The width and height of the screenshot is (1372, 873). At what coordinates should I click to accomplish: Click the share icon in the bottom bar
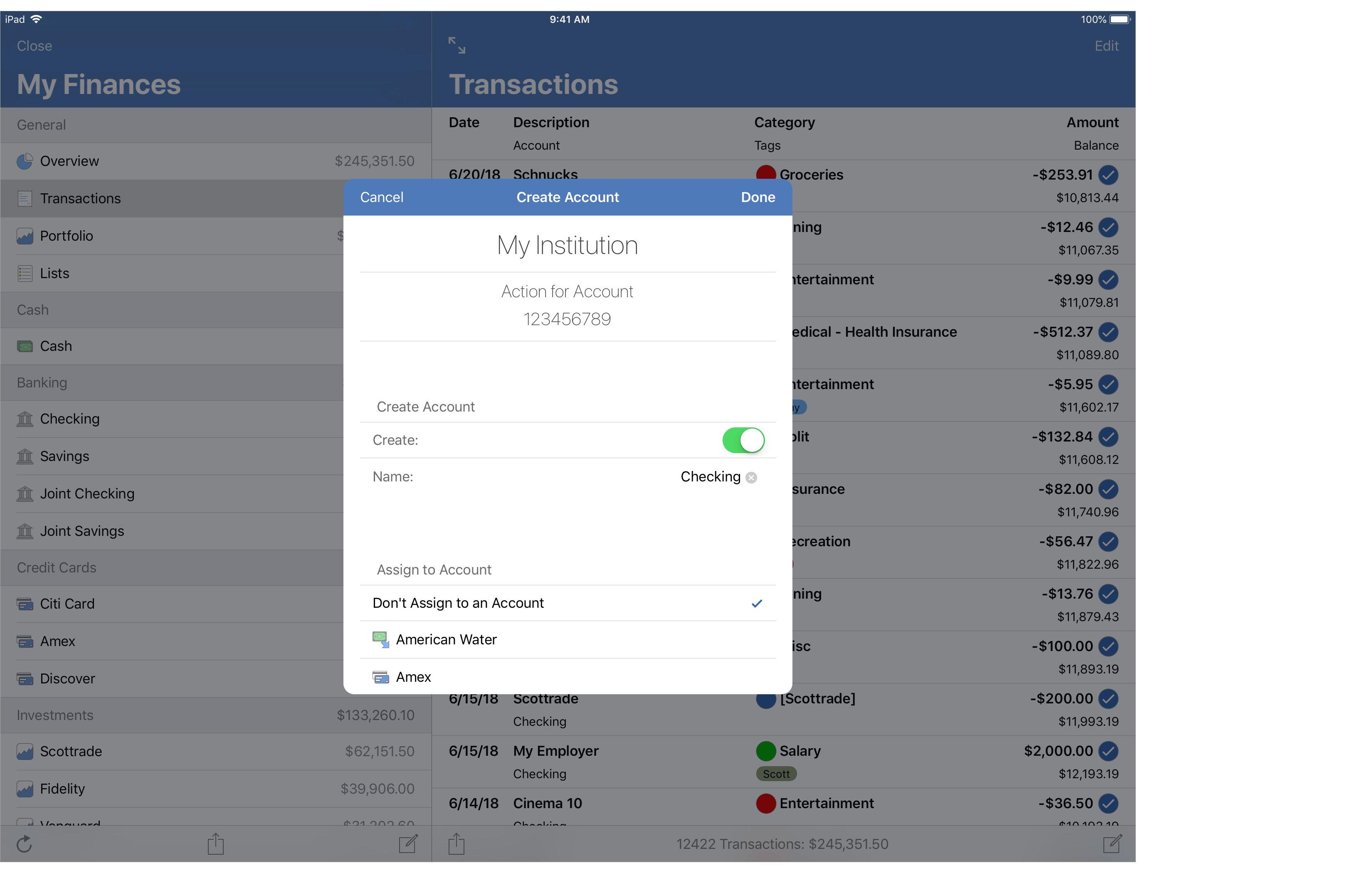215,844
